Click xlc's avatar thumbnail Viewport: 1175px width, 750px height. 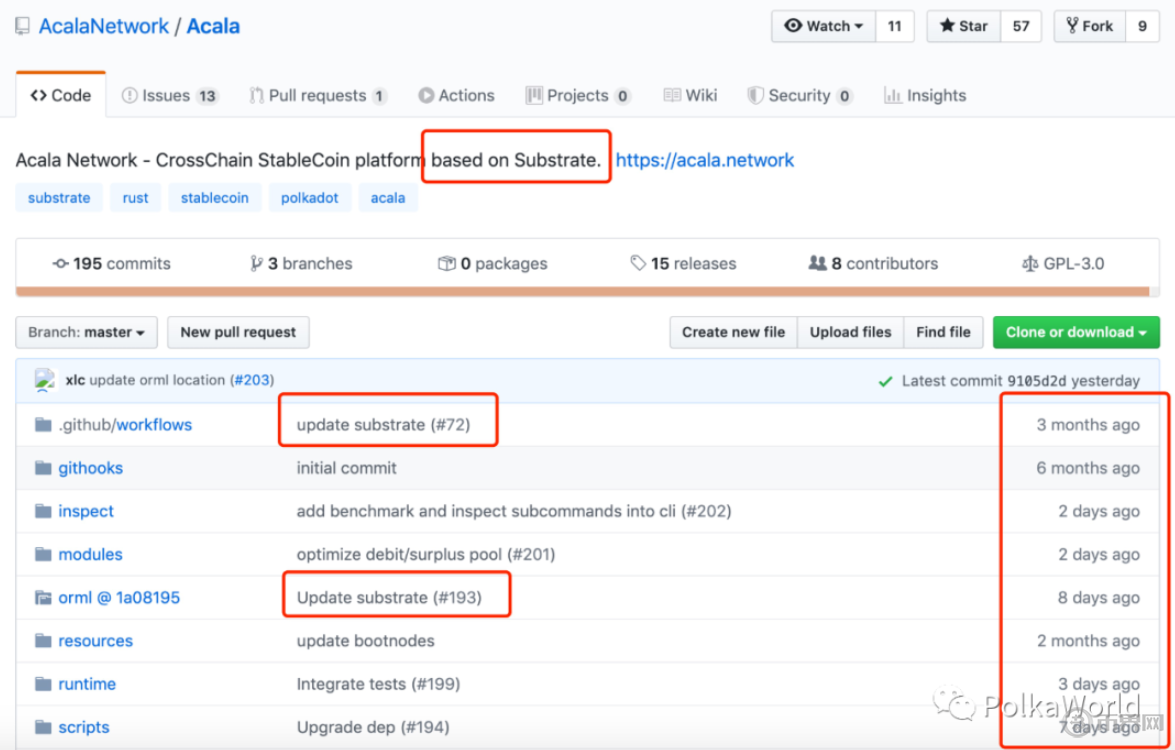pyautogui.click(x=45, y=380)
